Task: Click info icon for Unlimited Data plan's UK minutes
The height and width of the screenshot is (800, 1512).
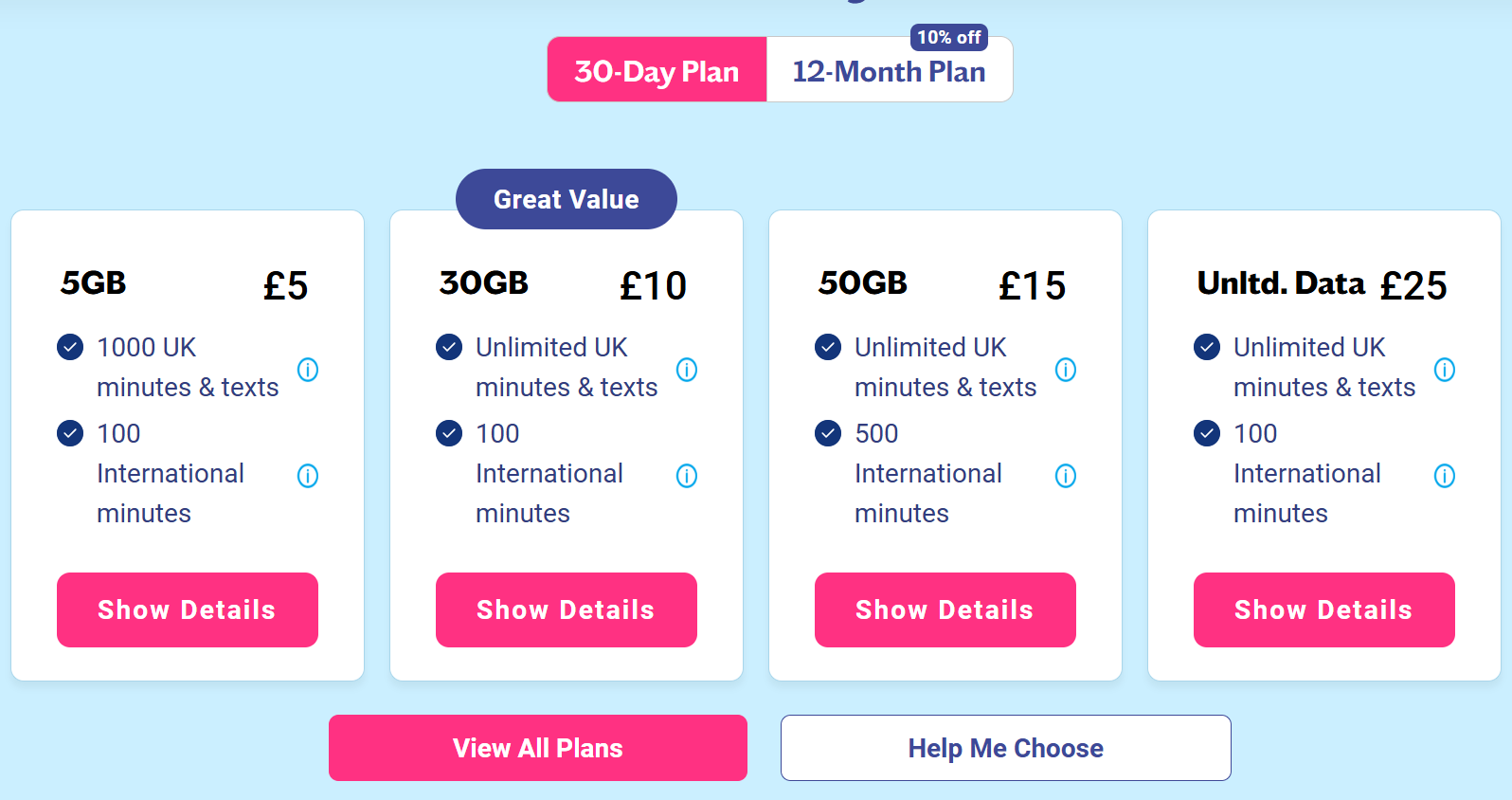Action: [x=1445, y=369]
